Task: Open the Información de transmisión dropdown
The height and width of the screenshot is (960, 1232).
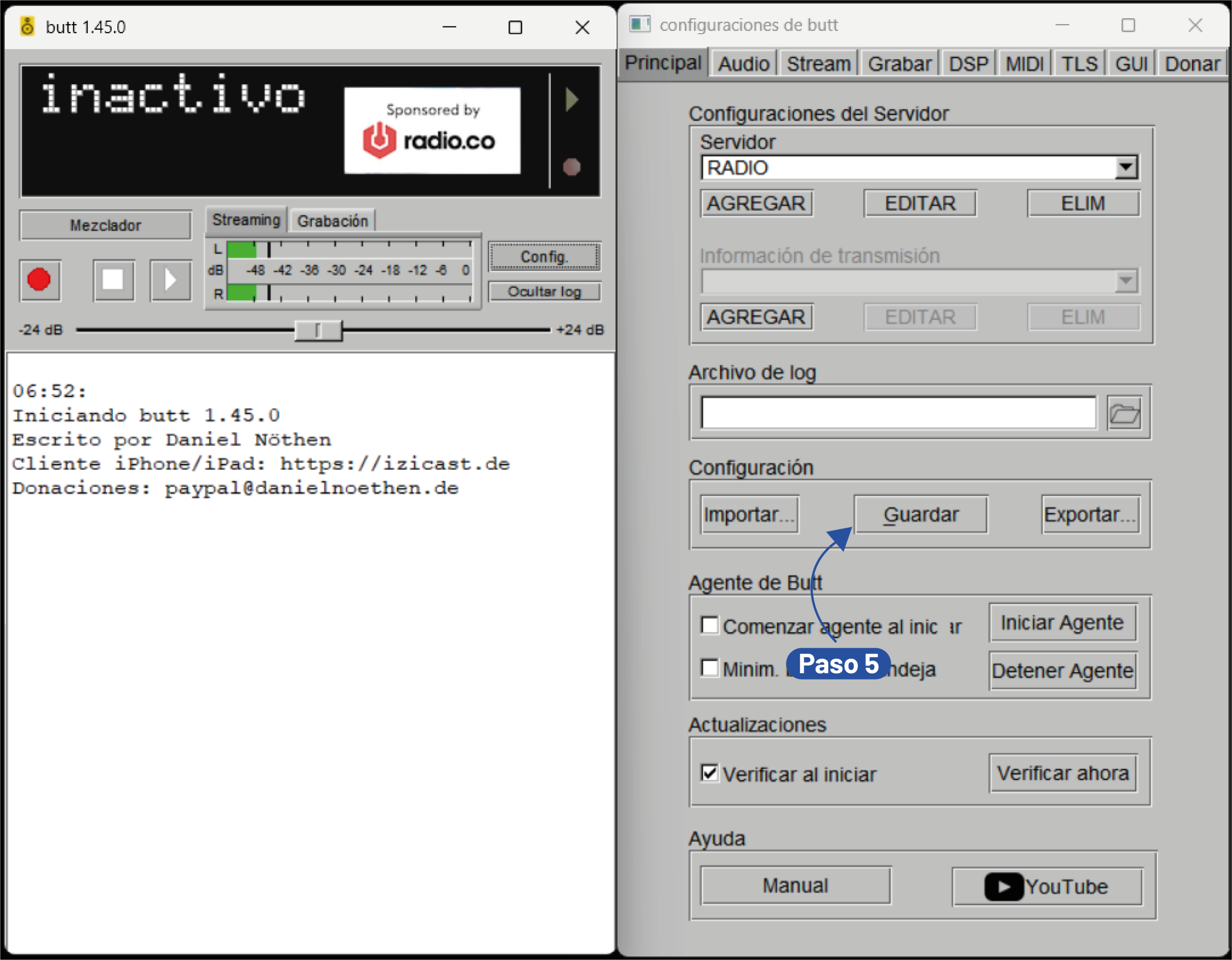Action: (x=1125, y=281)
